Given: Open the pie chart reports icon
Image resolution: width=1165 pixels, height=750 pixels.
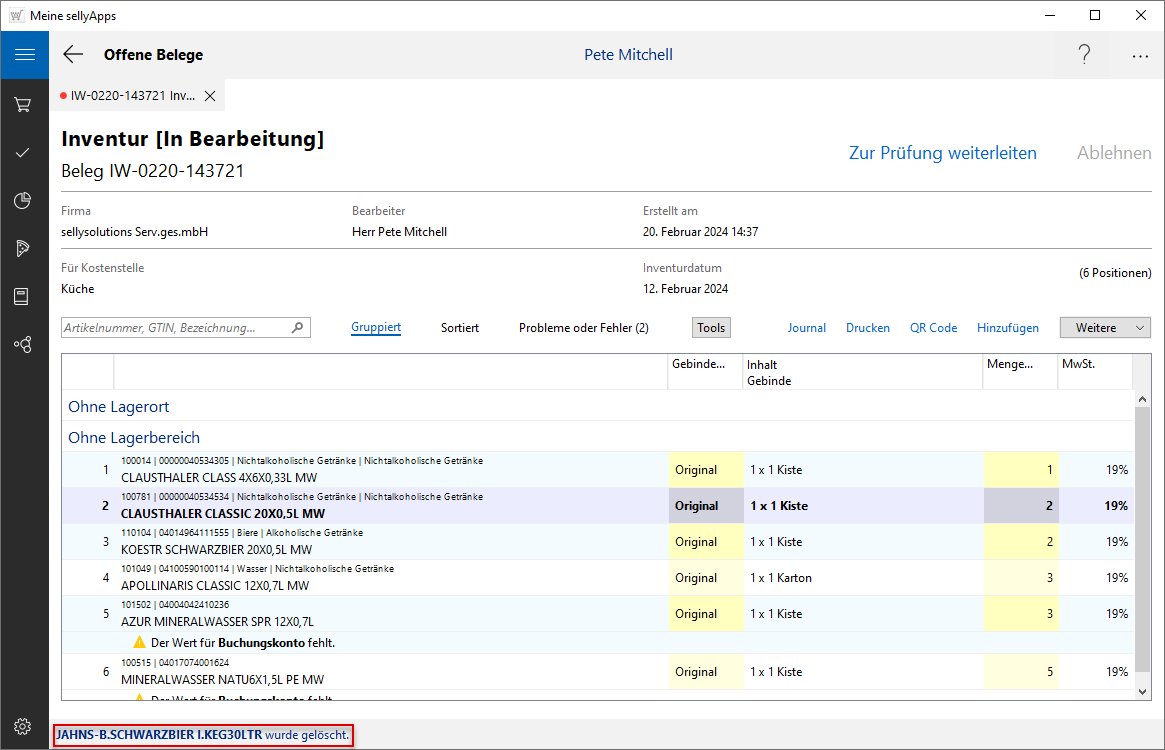Looking at the screenshot, I should pyautogui.click(x=24, y=200).
